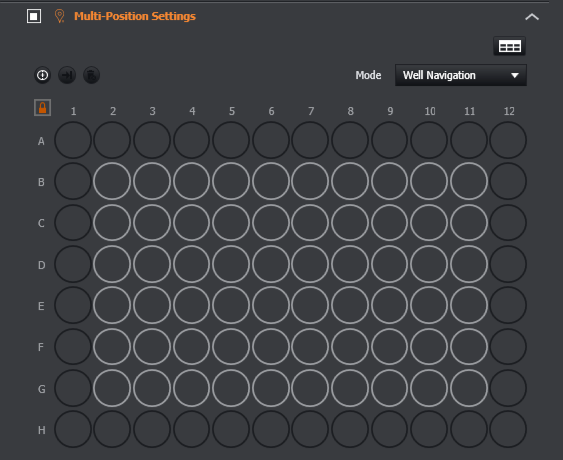Click the arrow-to-bar move-to-position icon
The width and height of the screenshot is (563, 460).
67,75
